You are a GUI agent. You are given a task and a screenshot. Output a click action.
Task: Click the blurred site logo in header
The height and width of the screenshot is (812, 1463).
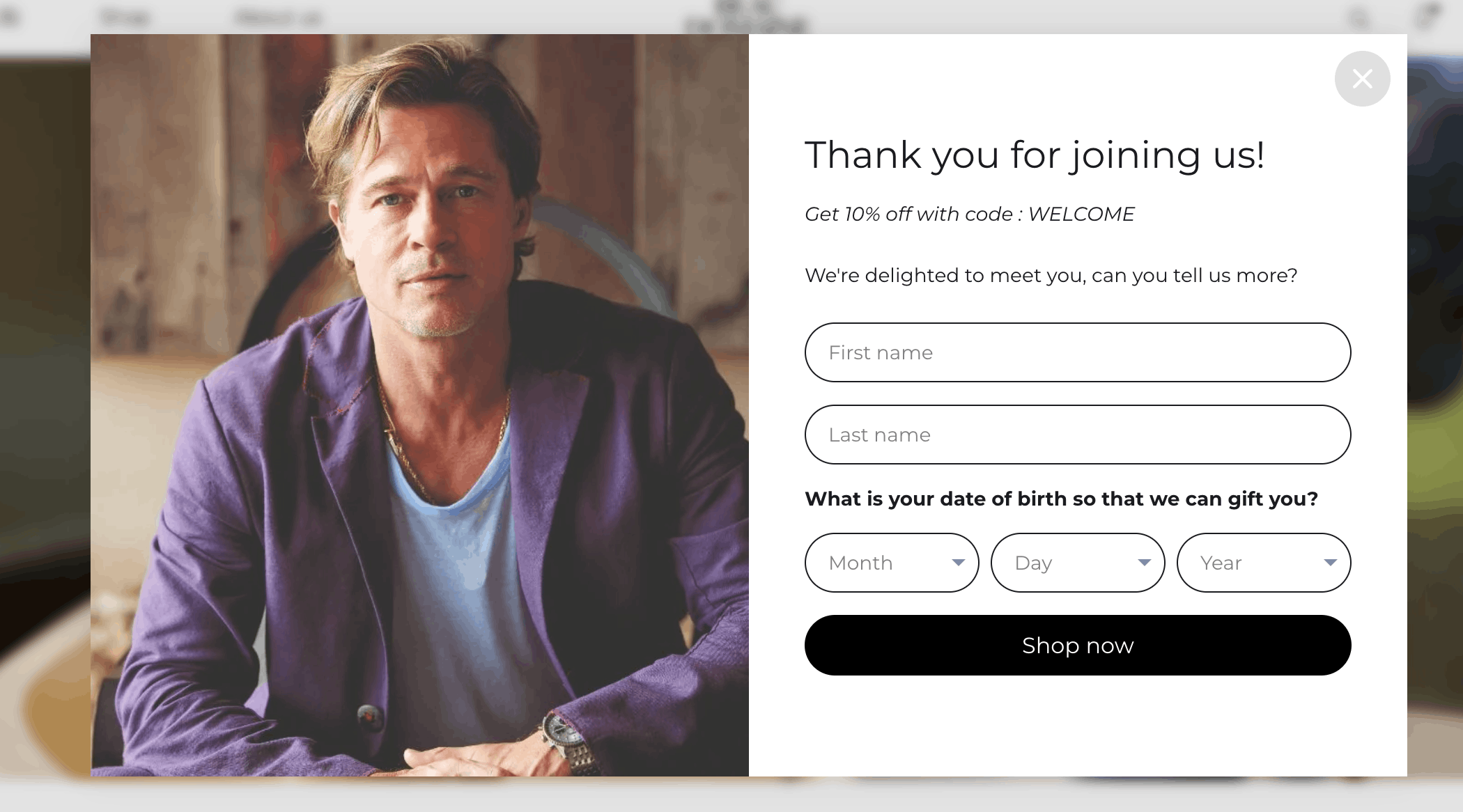[744, 18]
